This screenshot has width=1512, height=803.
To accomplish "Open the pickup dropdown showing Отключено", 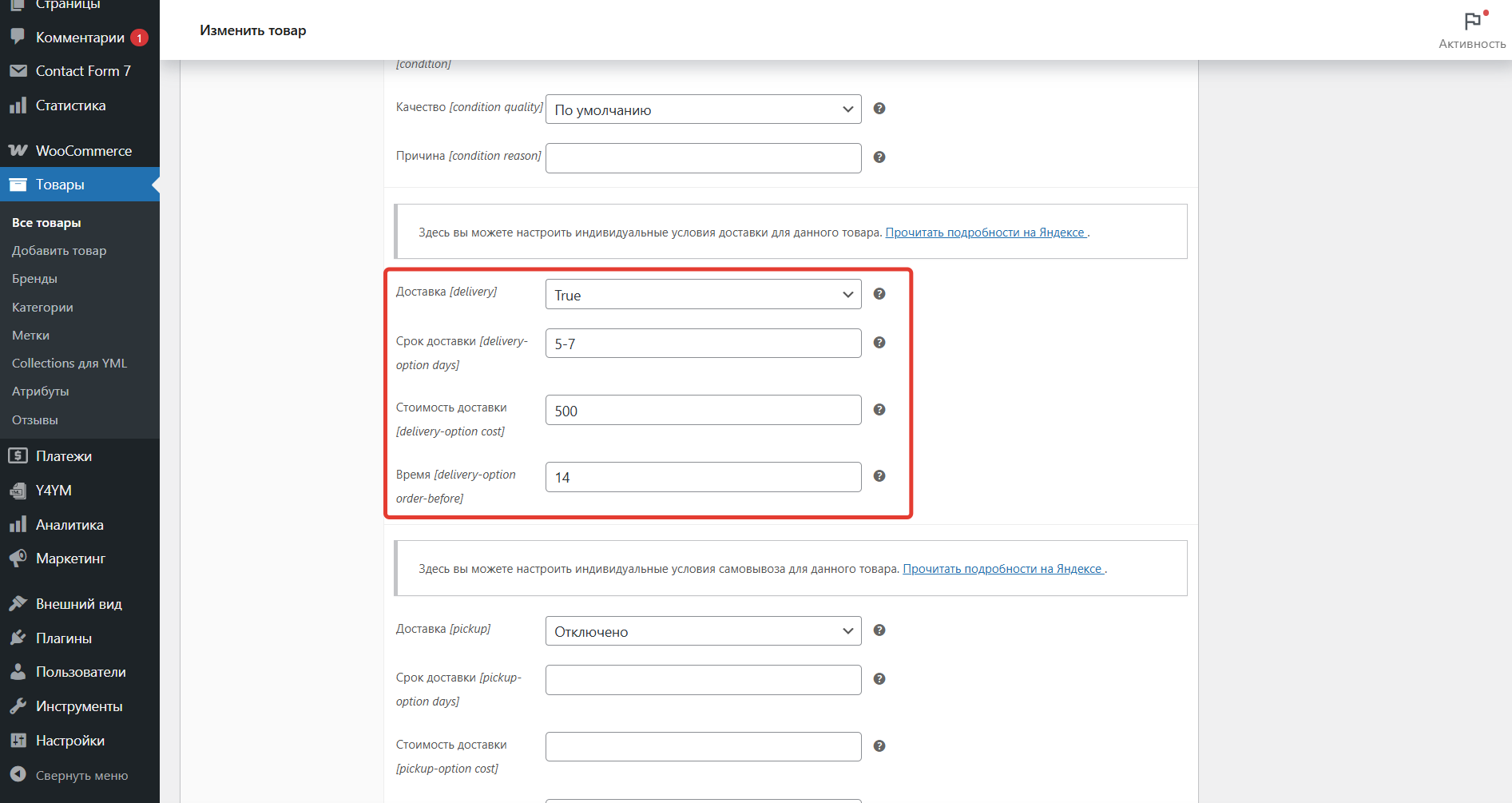I will point(703,631).
